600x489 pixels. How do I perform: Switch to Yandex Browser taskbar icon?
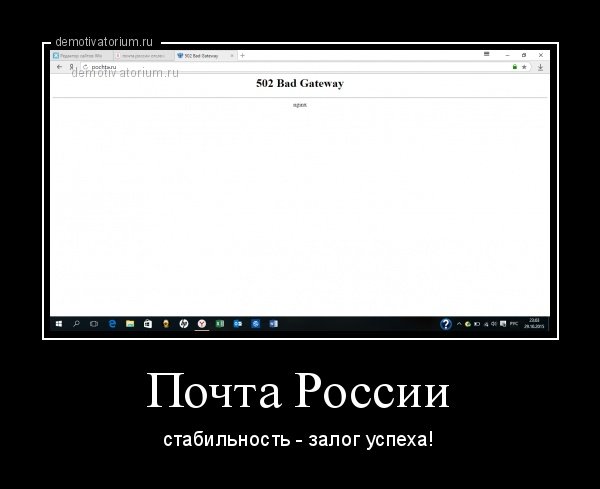pos(201,324)
